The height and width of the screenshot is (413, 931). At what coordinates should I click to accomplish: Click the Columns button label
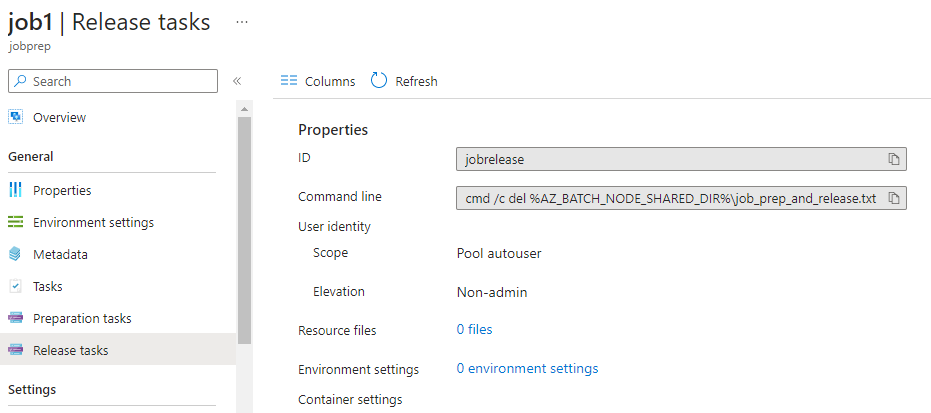[x=330, y=81]
